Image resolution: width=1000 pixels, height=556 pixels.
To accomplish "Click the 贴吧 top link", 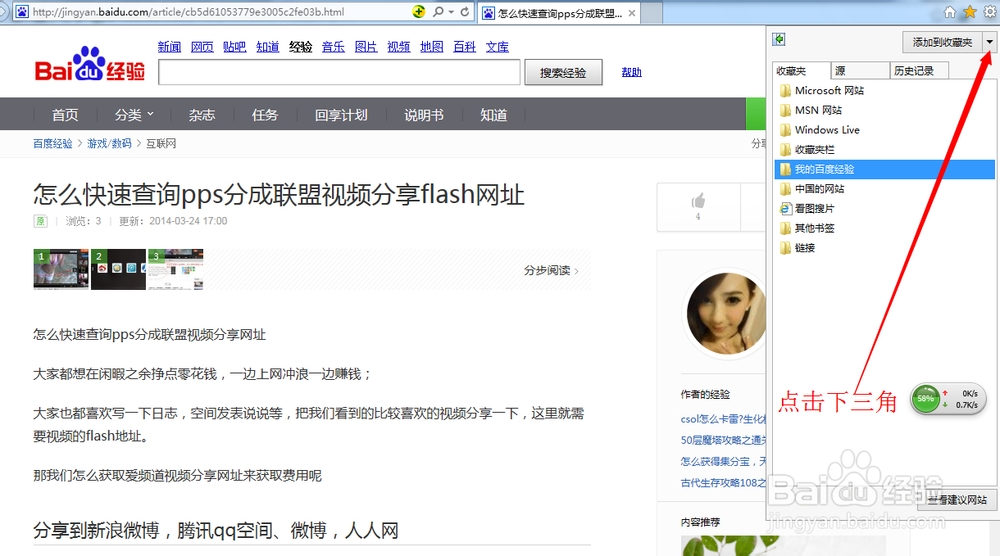I will click(235, 47).
